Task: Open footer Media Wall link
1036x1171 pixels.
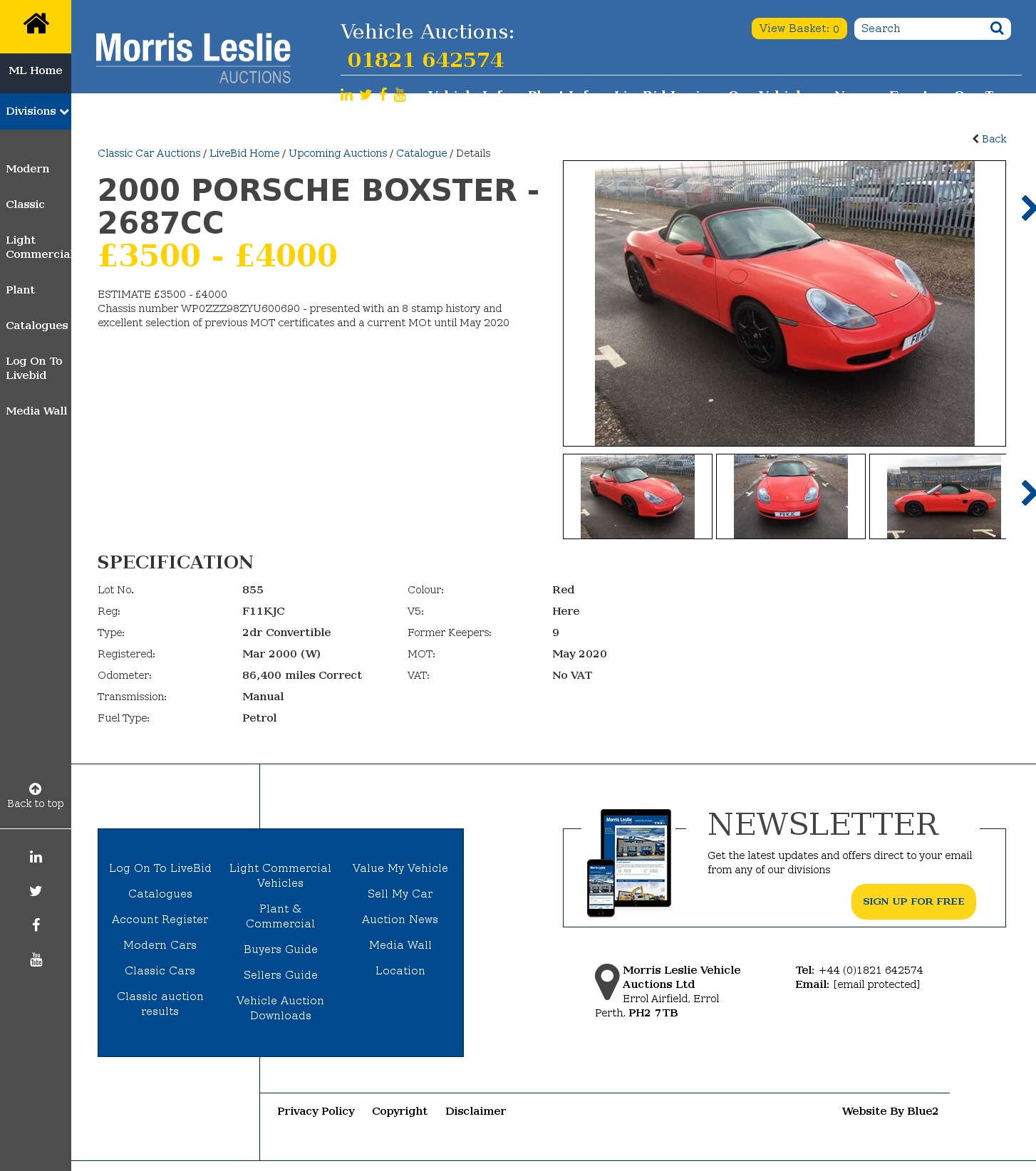Action: click(400, 945)
